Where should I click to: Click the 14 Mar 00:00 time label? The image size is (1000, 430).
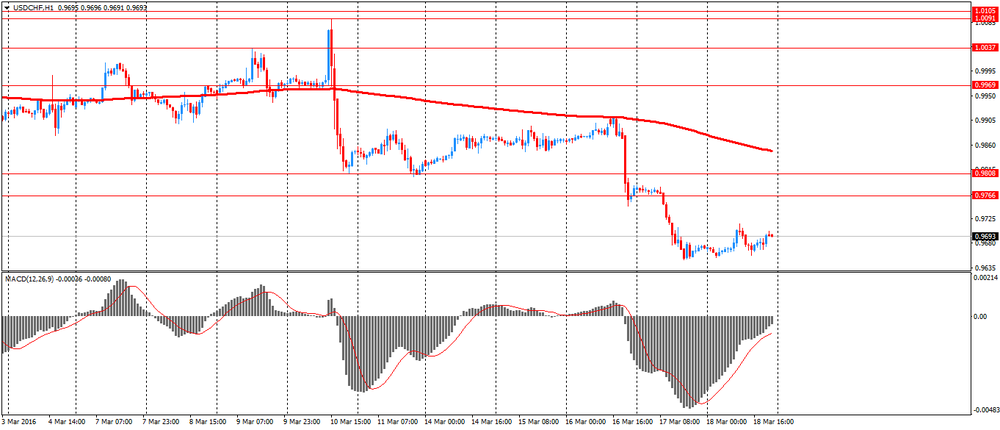443,422
